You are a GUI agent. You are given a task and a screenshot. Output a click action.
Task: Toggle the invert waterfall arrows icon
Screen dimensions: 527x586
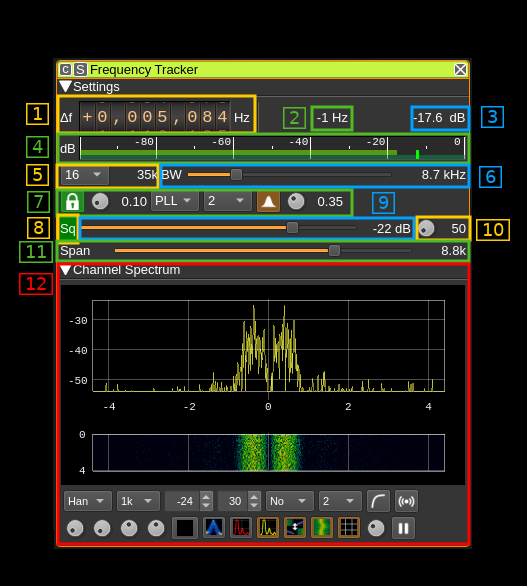click(295, 528)
